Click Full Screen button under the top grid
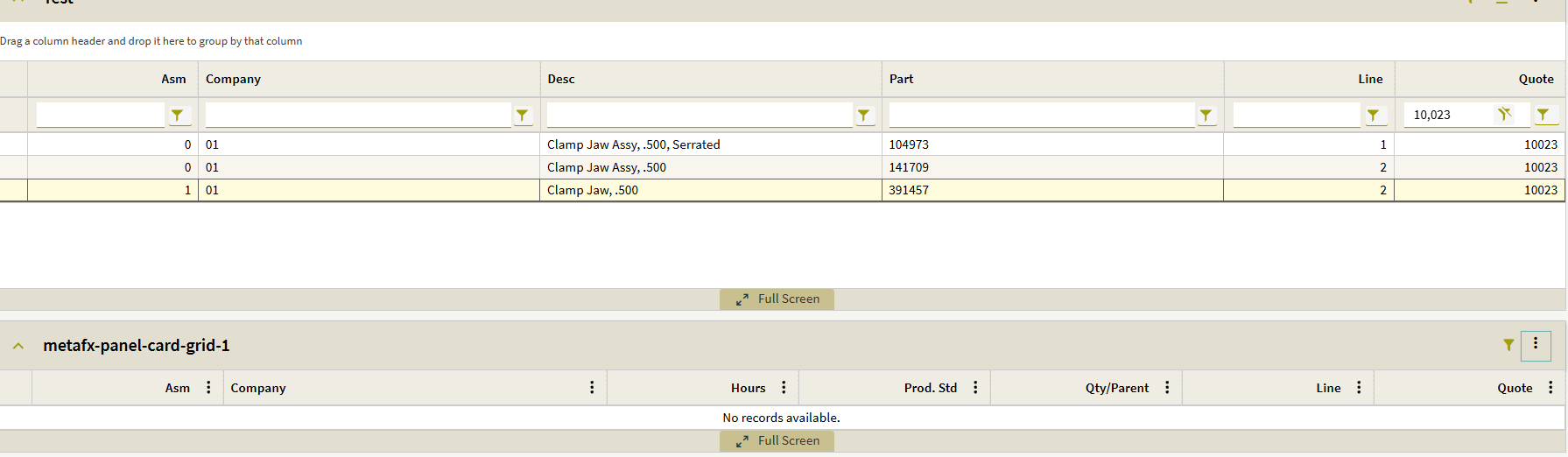1568x457 pixels. 777,299
